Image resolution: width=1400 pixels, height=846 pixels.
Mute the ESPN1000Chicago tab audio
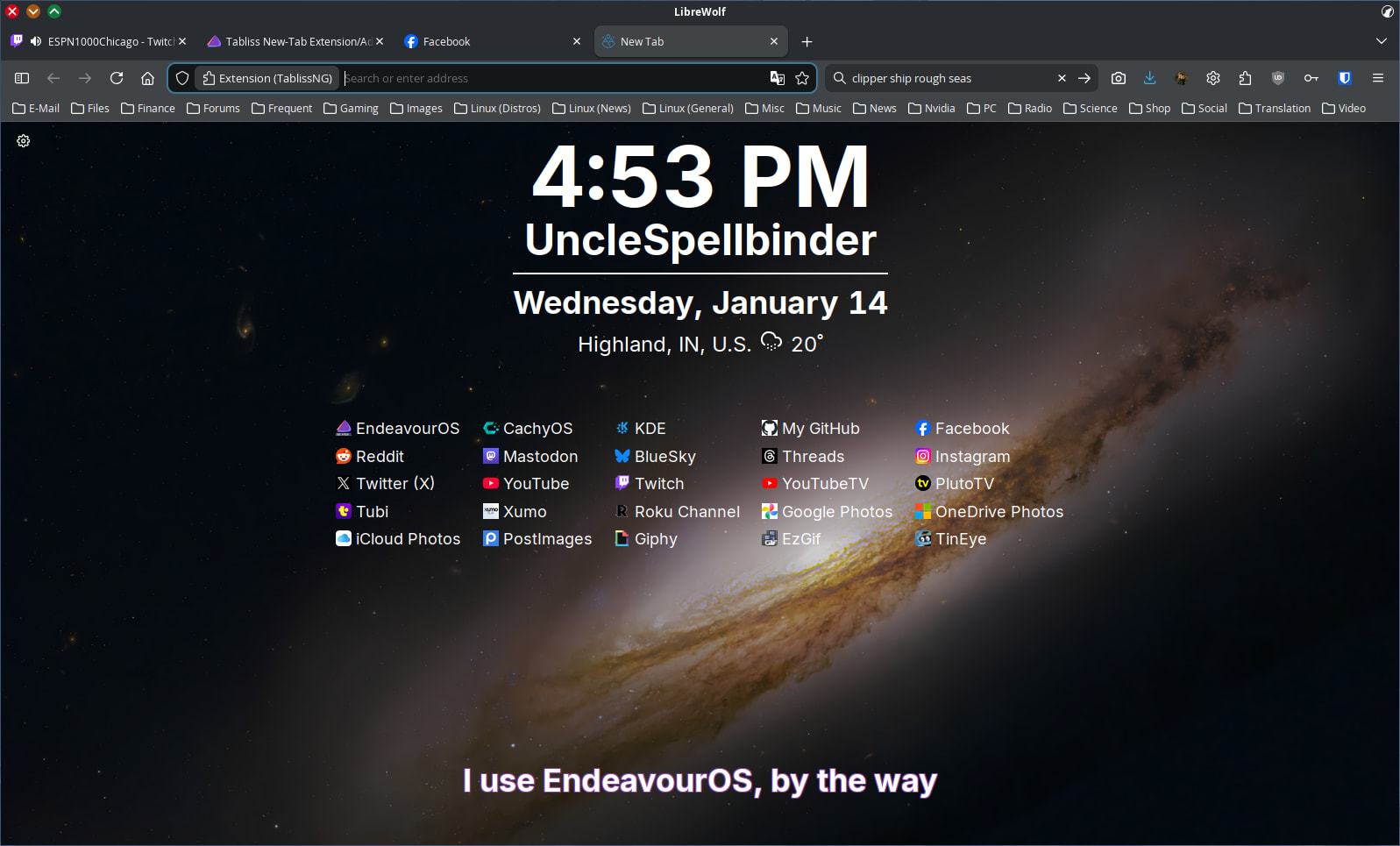[x=36, y=41]
